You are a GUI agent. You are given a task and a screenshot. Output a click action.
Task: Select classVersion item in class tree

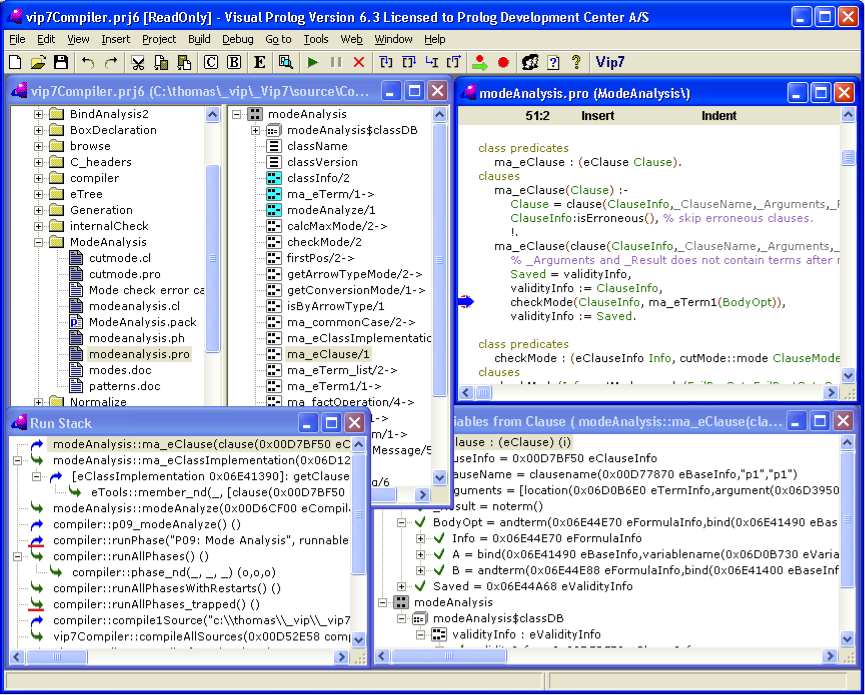[x=322, y=162]
